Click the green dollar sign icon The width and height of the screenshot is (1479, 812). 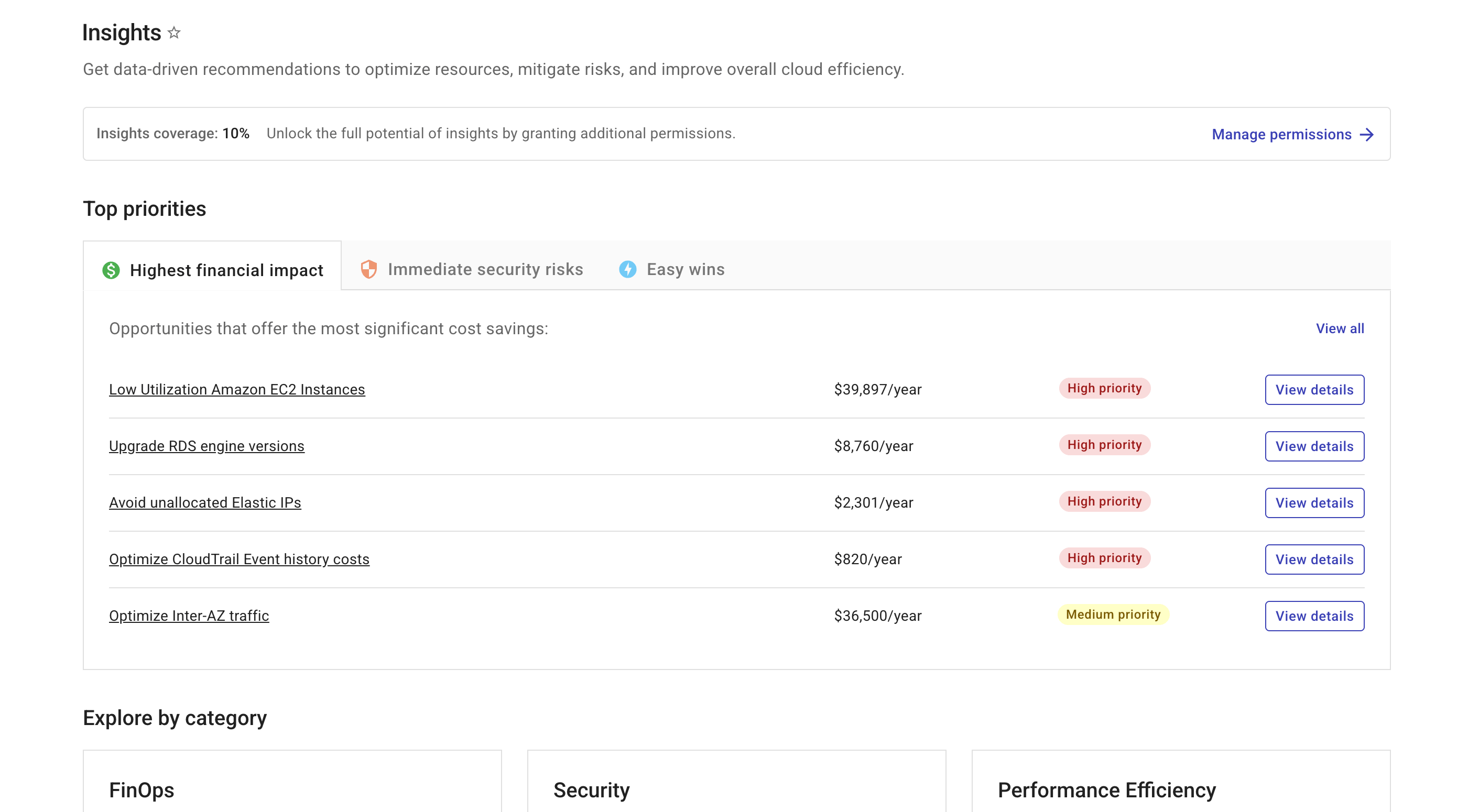pos(111,270)
